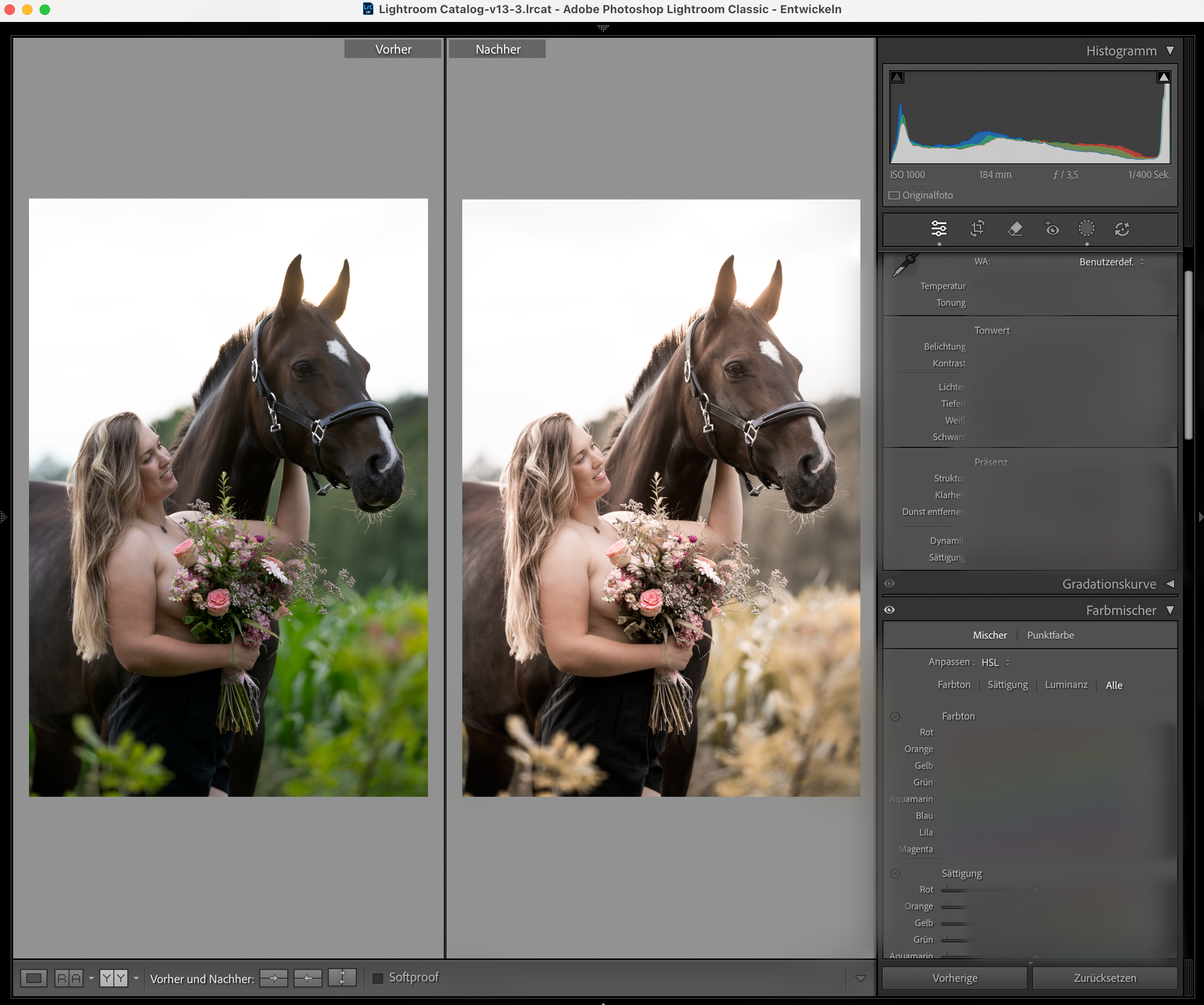1204x1005 pixels.
Task: Expand the Gradationskurve panel
Action: (1170, 584)
